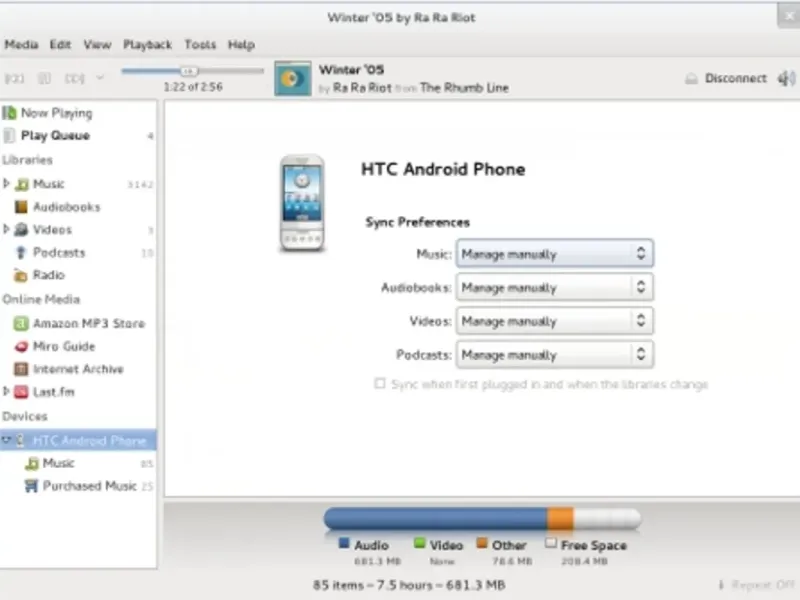Open the Podcasts sync preference dropdown
The height and width of the screenshot is (600, 800).
coord(555,355)
